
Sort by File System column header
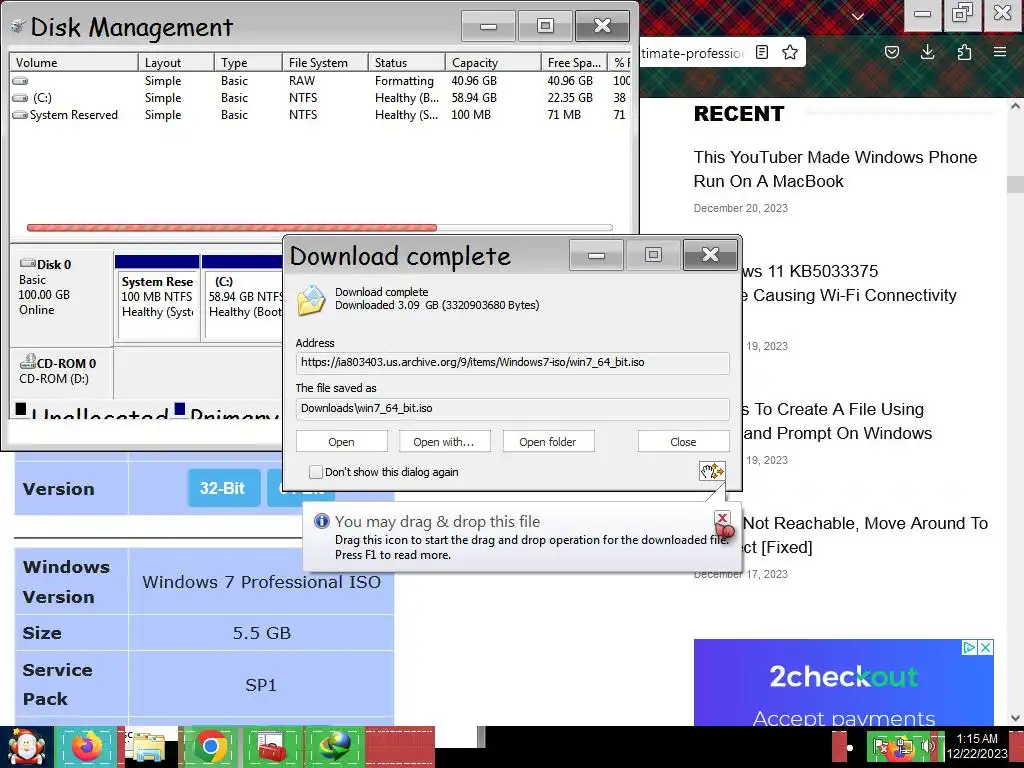(325, 63)
